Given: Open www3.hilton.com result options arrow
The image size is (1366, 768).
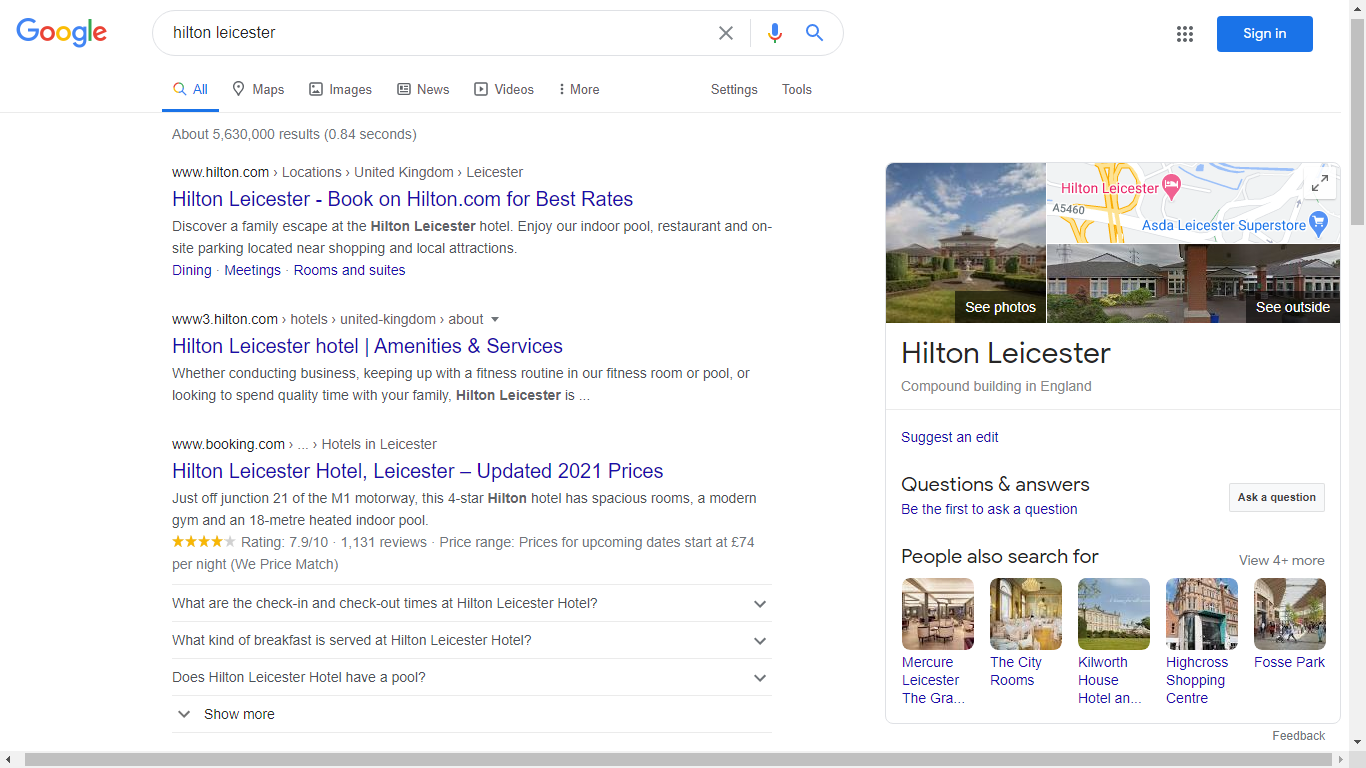Looking at the screenshot, I should tap(494, 320).
